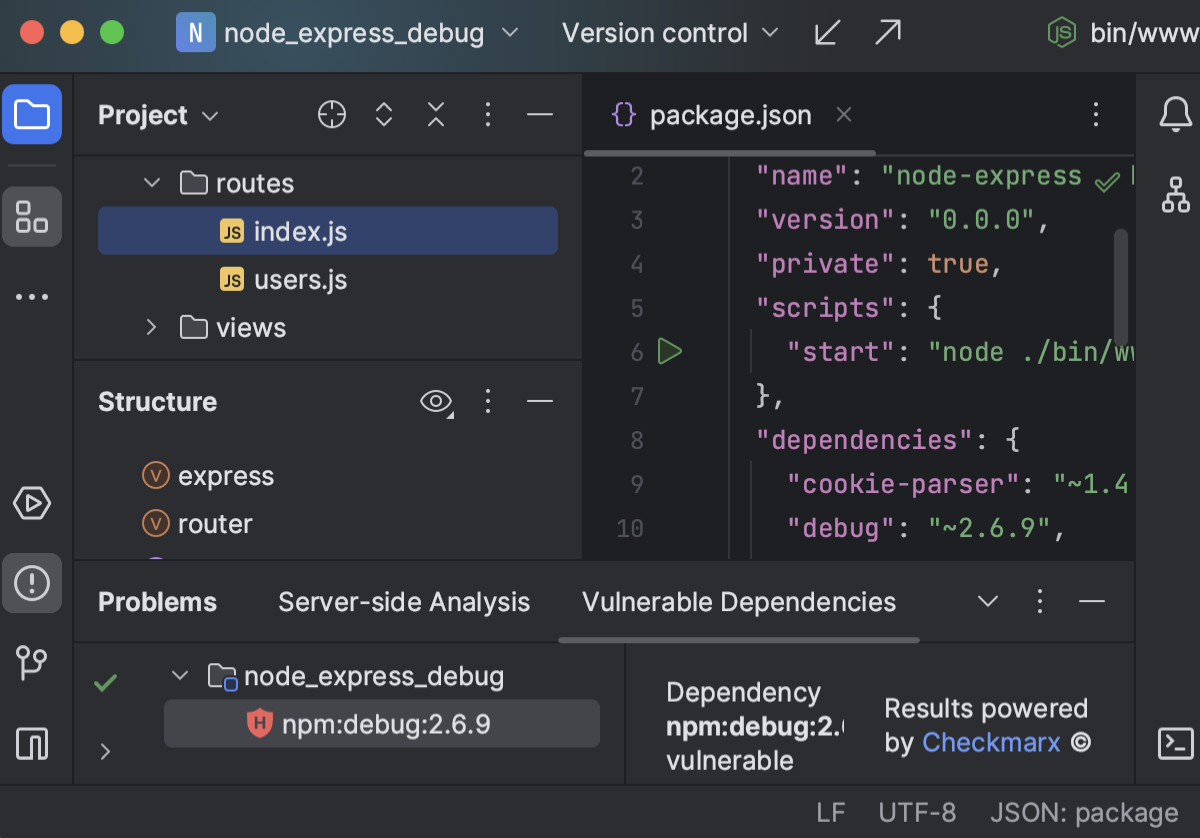Viewport: 1200px width, 838px height.
Task: Click the Structure tool window icon in sidebar
Action: click(x=32, y=216)
